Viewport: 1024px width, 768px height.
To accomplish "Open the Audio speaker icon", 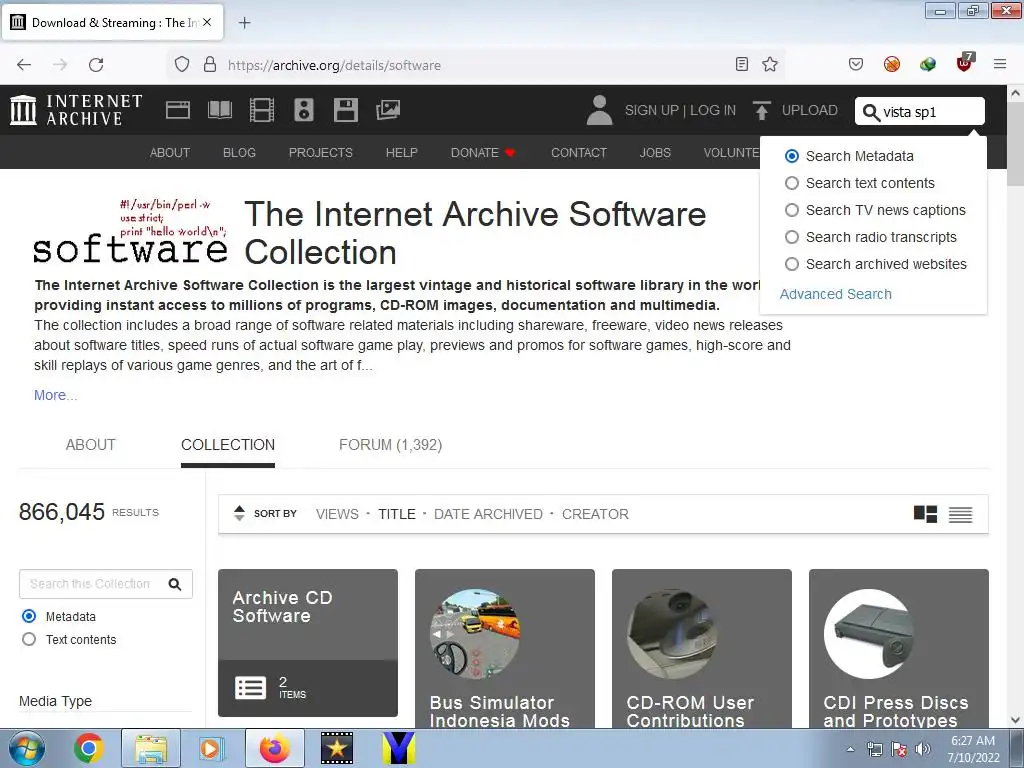I will pyautogui.click(x=304, y=110).
